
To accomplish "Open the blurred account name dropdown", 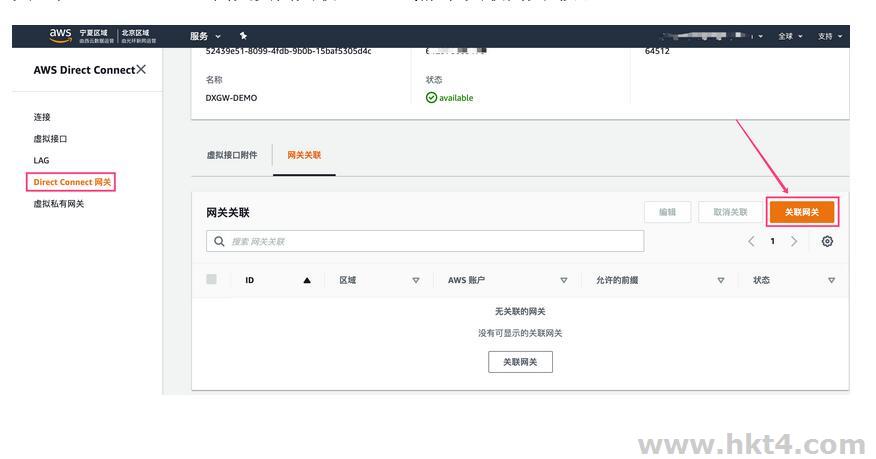I will tap(711, 36).
